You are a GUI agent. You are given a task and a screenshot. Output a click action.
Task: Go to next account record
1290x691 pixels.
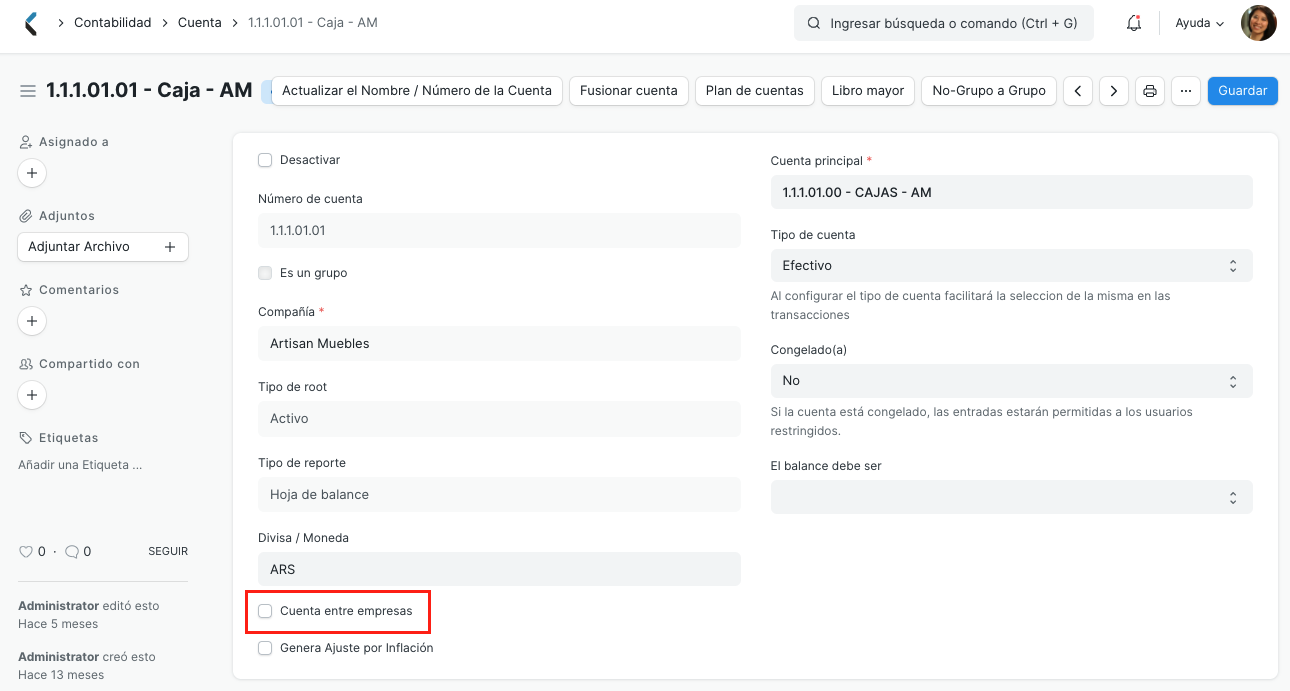(1114, 90)
